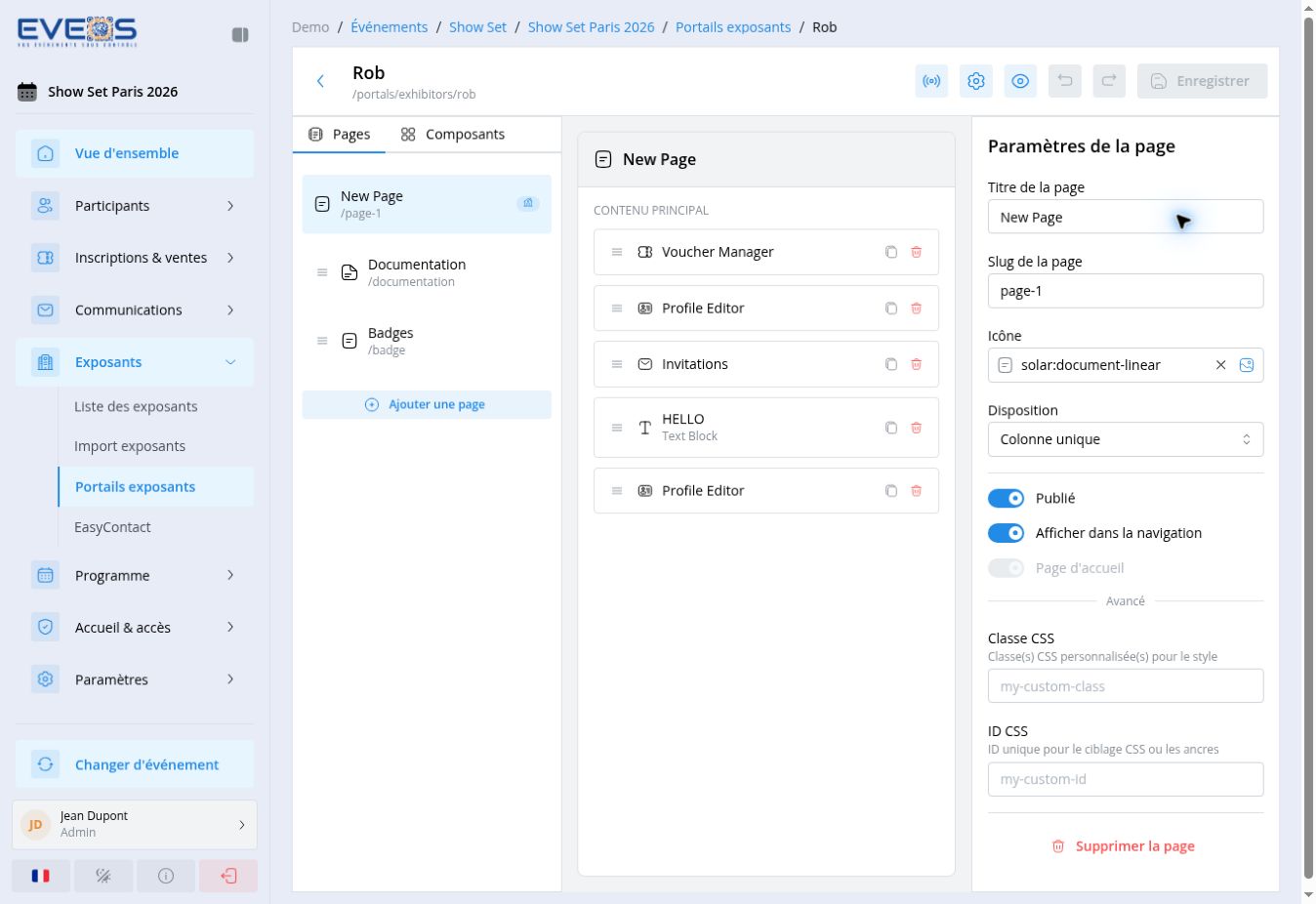The width and height of the screenshot is (1316, 904).
Task: Open the Disposition dropdown showing Colonne unique
Action: pos(1126,439)
